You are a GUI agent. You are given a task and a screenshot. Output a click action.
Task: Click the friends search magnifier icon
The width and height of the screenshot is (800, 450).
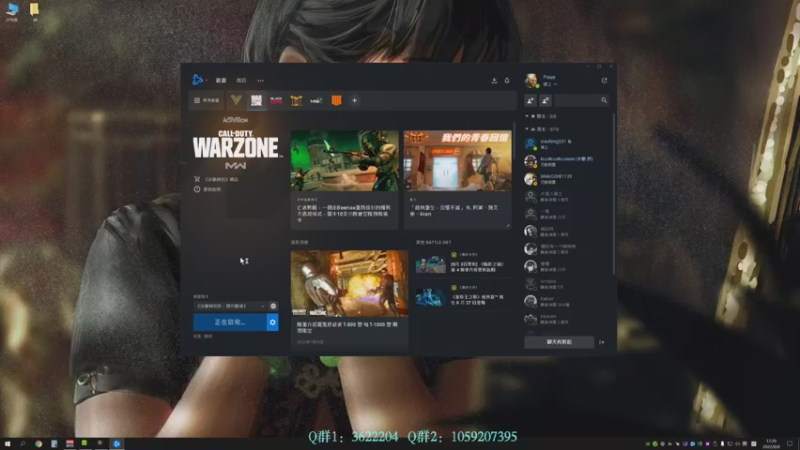604,101
